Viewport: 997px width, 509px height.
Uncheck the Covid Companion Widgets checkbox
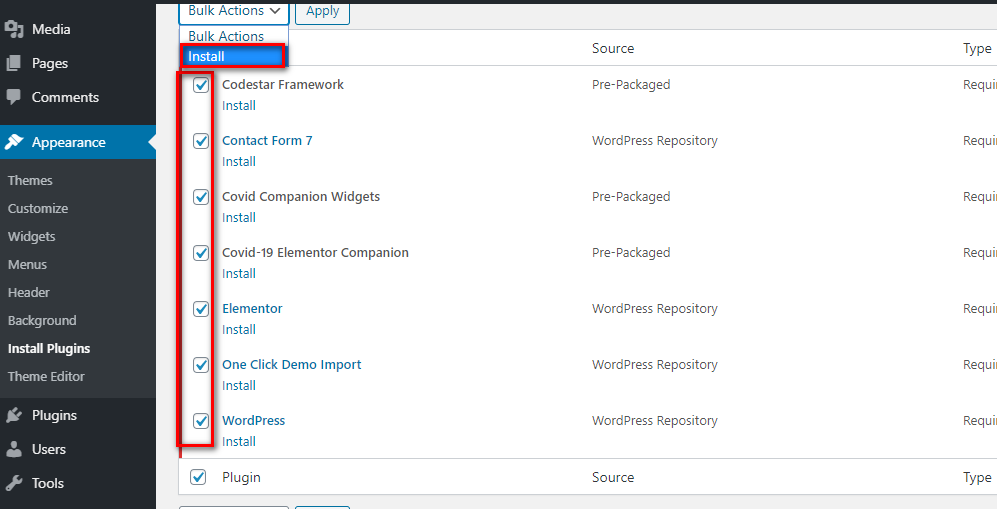click(201, 197)
